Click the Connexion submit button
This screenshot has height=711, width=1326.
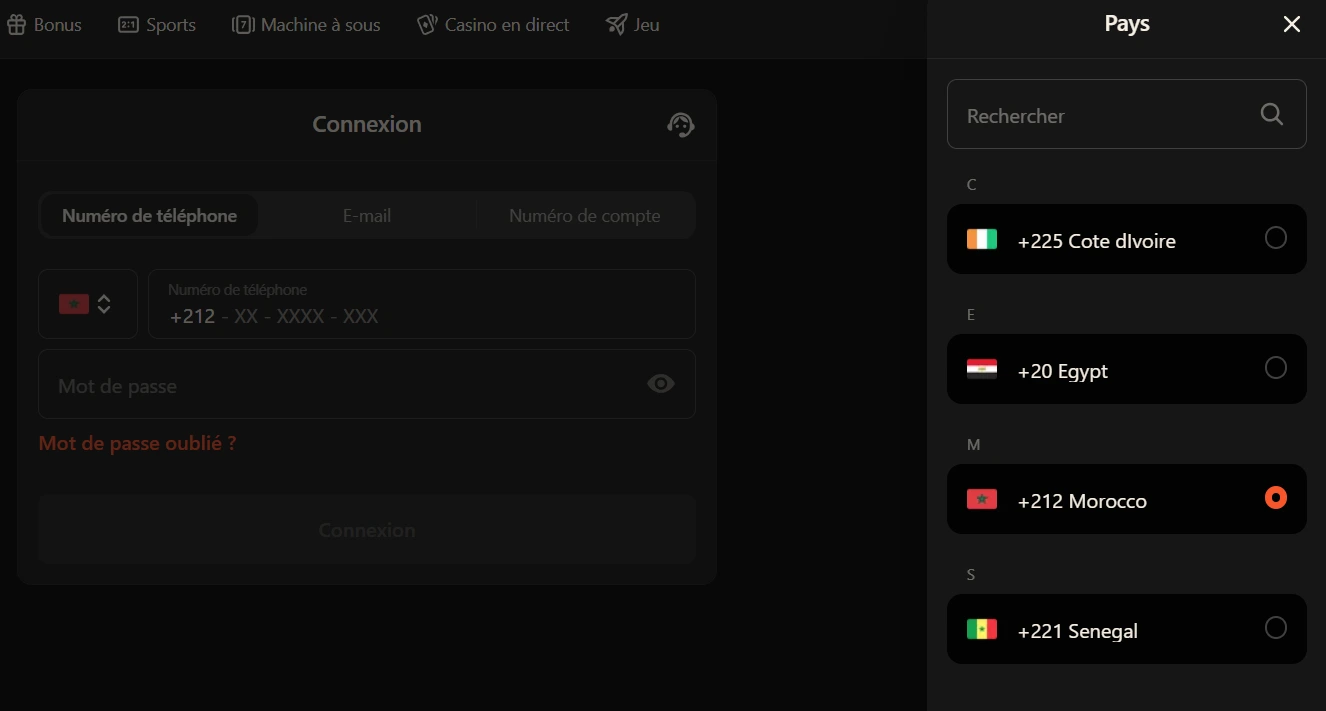coord(367,530)
